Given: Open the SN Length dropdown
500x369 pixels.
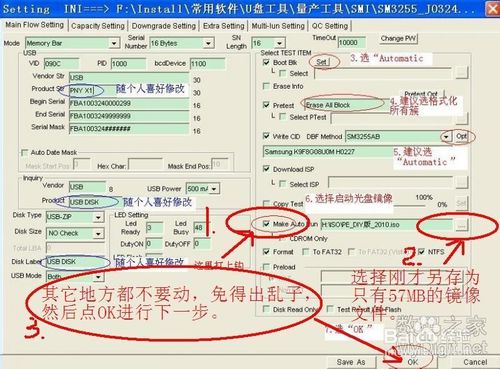Looking at the screenshot, I should click(x=280, y=43).
